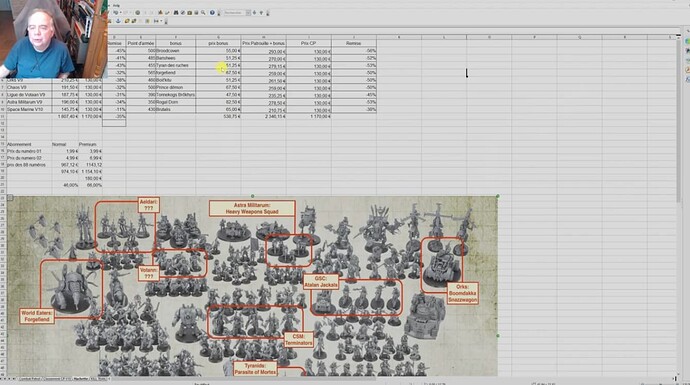This screenshot has width=690, height=385.
Task: Click the alignment icon beside anchor toolbar group
Action: tap(156, 21)
